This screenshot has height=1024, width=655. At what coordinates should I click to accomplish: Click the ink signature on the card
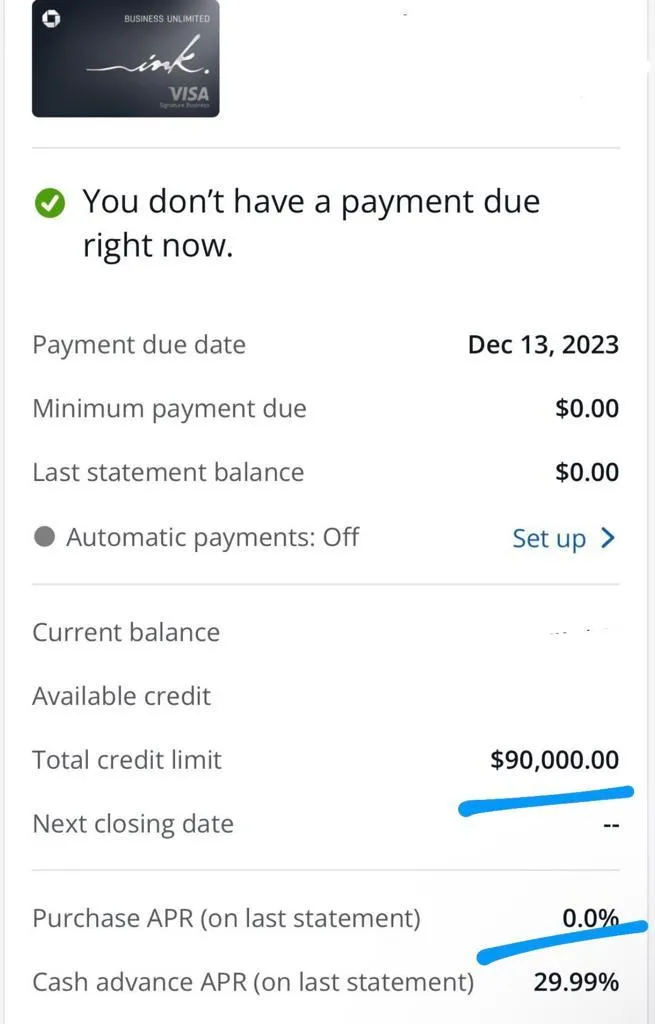coord(149,57)
